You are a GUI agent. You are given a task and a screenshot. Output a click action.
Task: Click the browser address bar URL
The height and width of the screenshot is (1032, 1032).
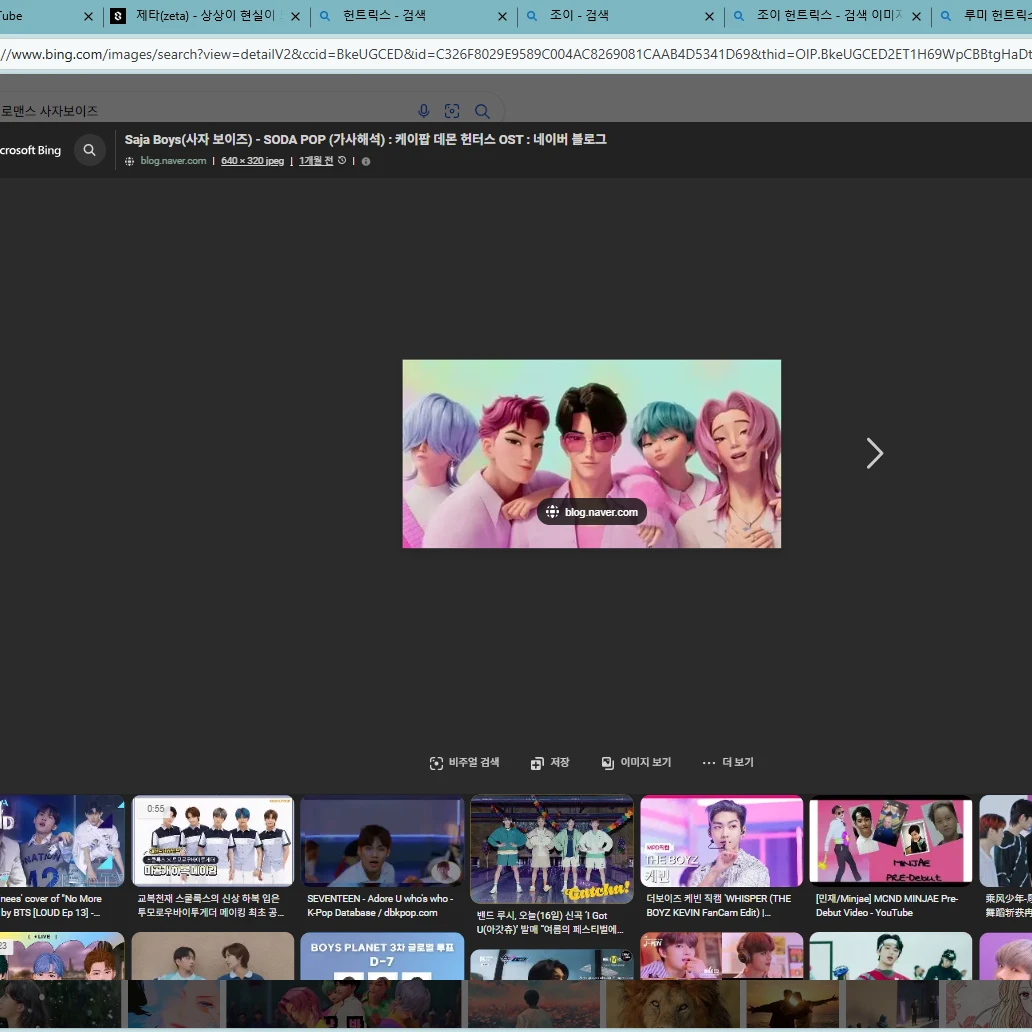click(516, 54)
